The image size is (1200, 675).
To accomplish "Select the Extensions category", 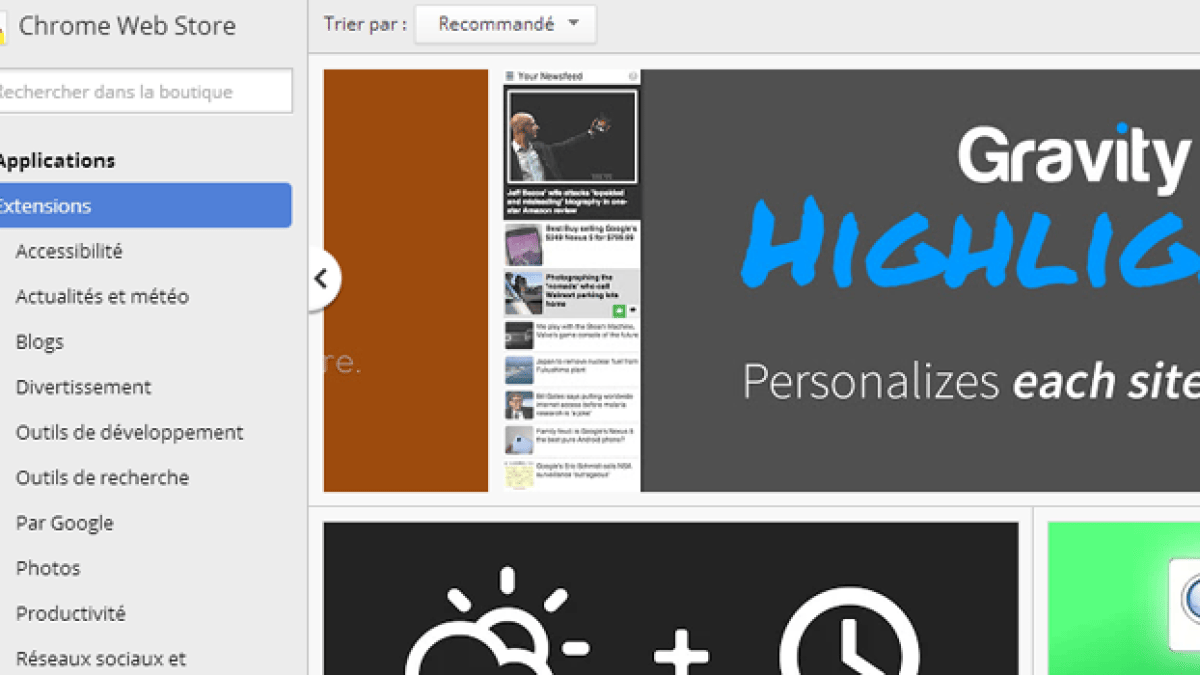I will [x=146, y=206].
